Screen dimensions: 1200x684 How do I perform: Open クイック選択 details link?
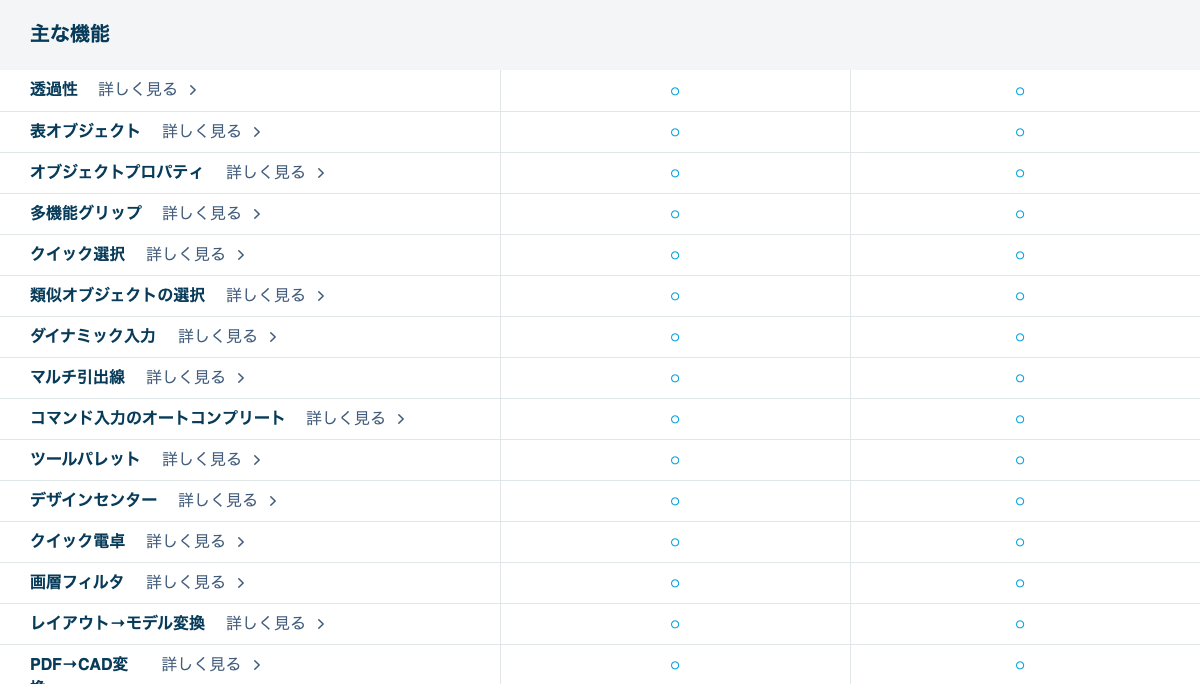click(186, 254)
